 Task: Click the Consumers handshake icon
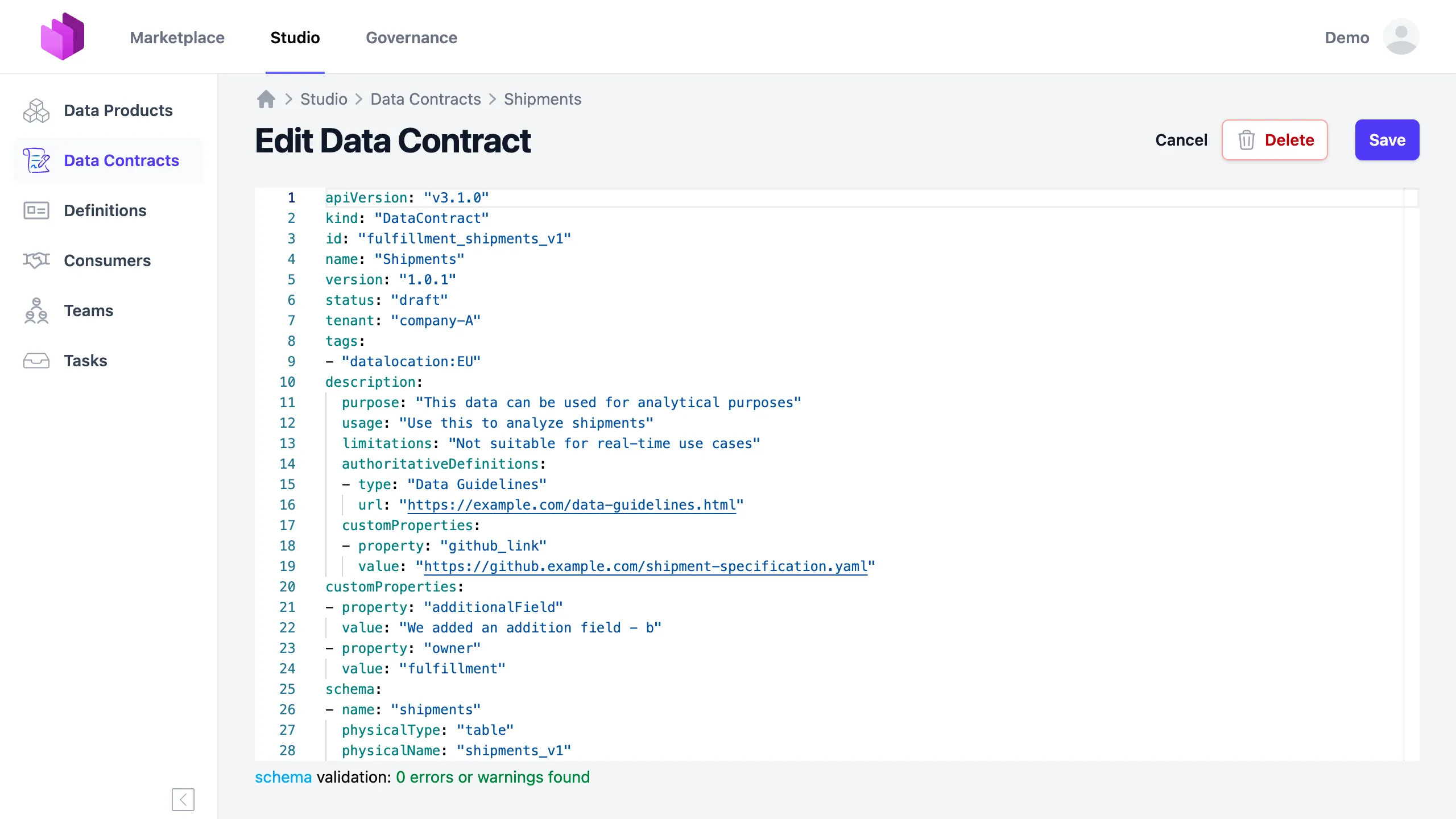click(x=35, y=260)
